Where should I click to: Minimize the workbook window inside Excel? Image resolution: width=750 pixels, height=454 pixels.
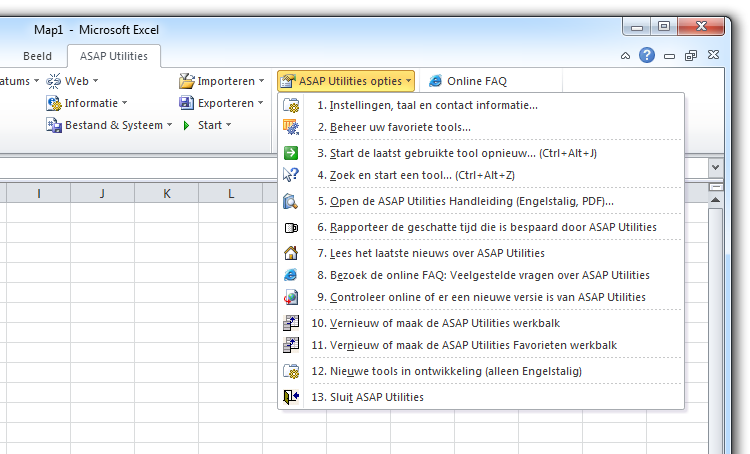tap(669, 56)
